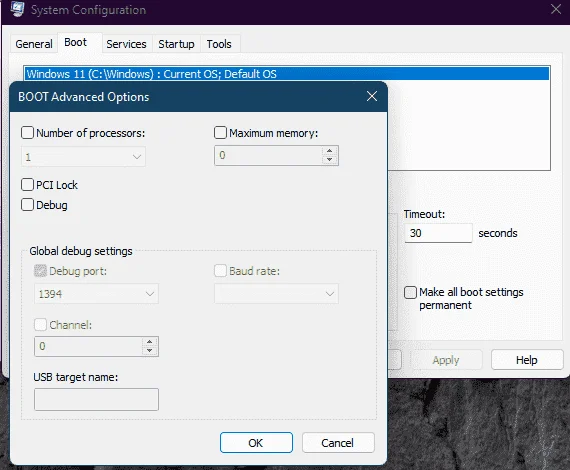Click the Maximum memory value field

coord(268,155)
